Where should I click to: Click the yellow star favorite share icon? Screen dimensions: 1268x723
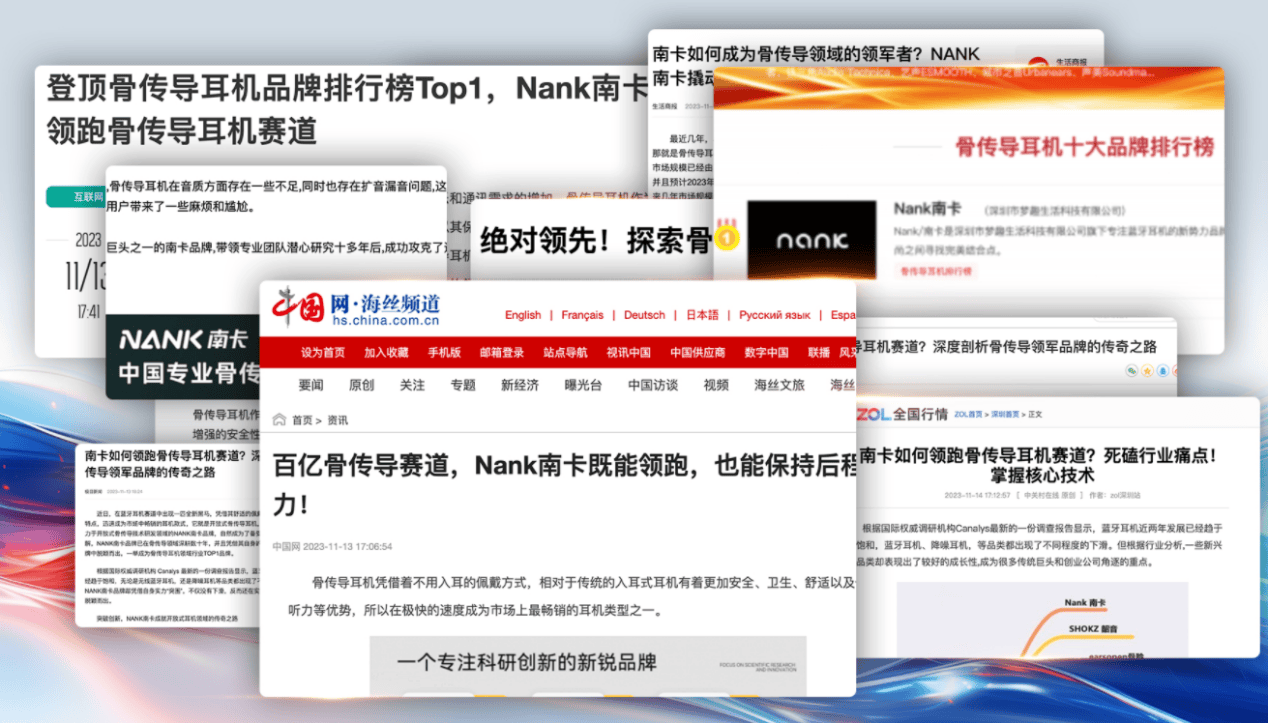(x=1147, y=371)
